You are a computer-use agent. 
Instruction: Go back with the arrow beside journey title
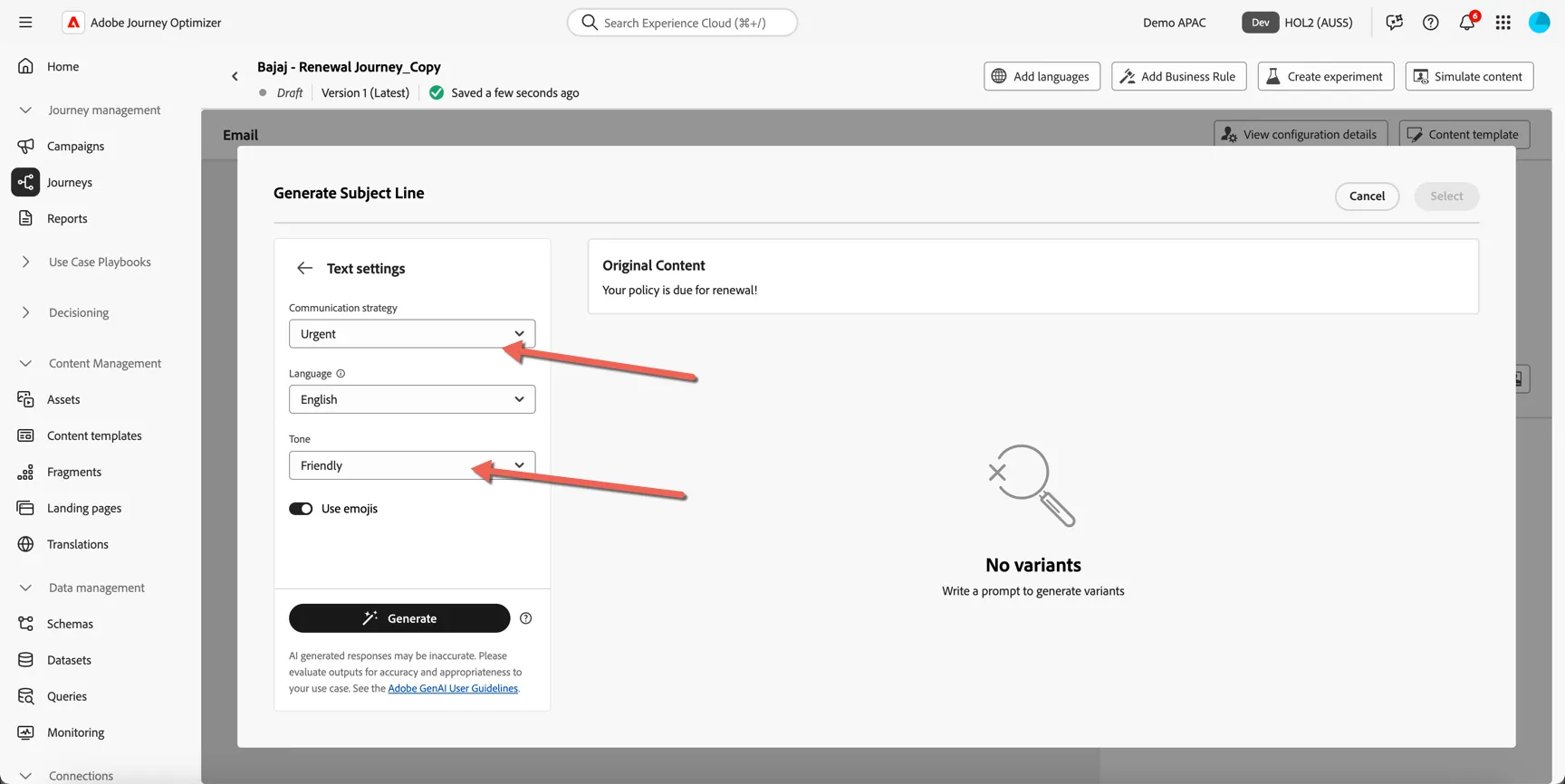(x=235, y=77)
